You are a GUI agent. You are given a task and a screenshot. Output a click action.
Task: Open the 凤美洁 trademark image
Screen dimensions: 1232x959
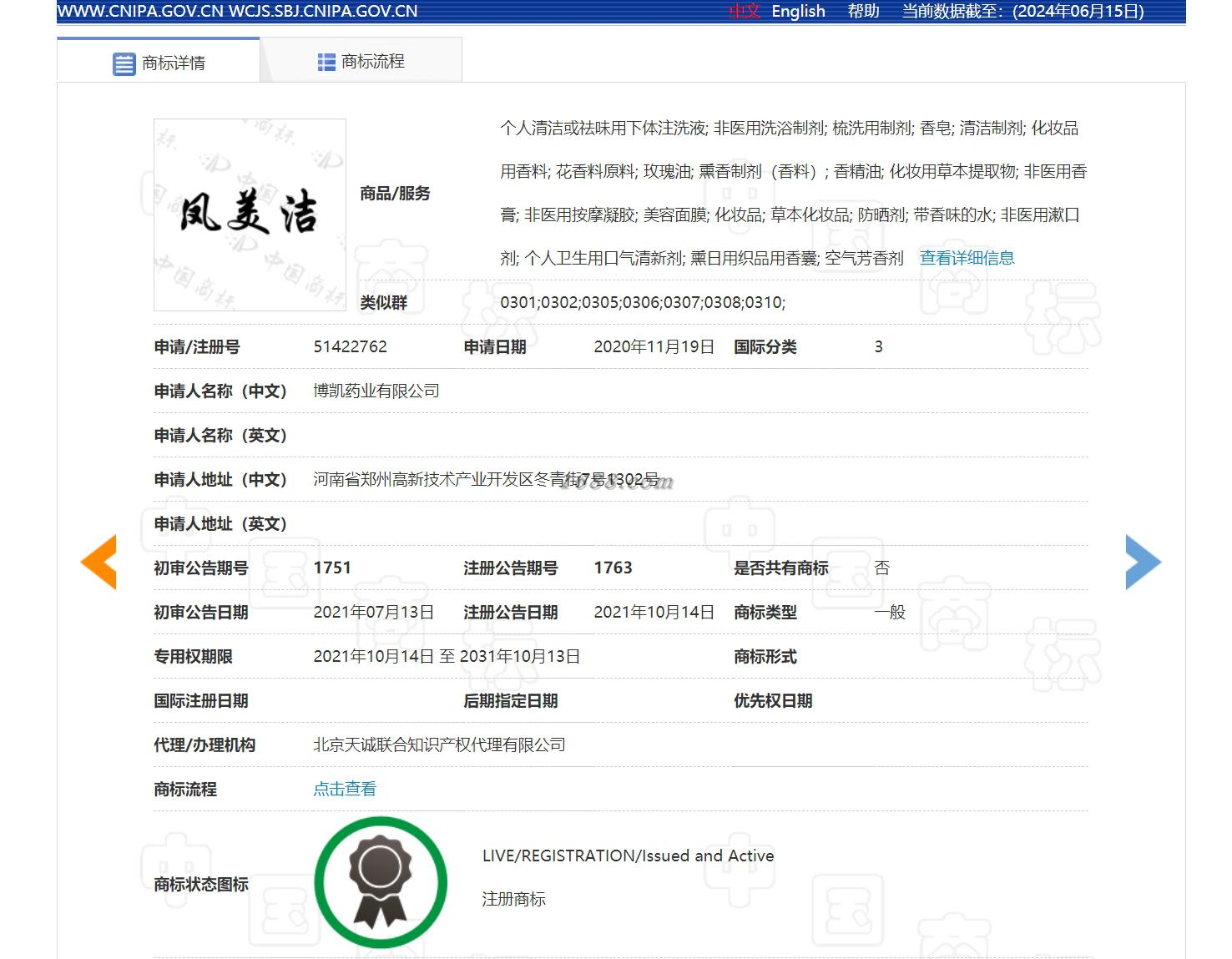point(250,215)
